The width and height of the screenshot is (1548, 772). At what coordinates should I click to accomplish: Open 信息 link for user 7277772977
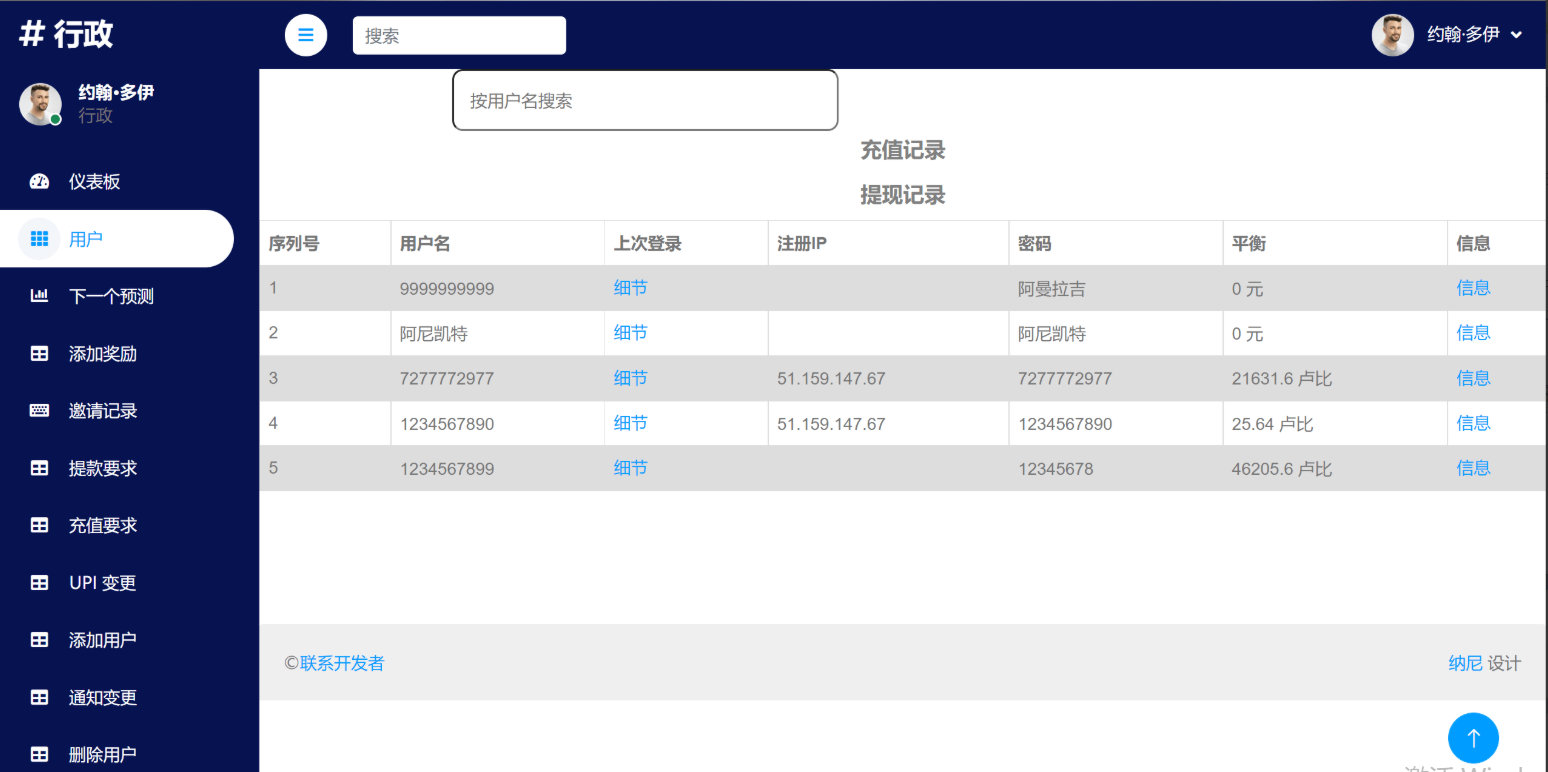coord(1473,378)
